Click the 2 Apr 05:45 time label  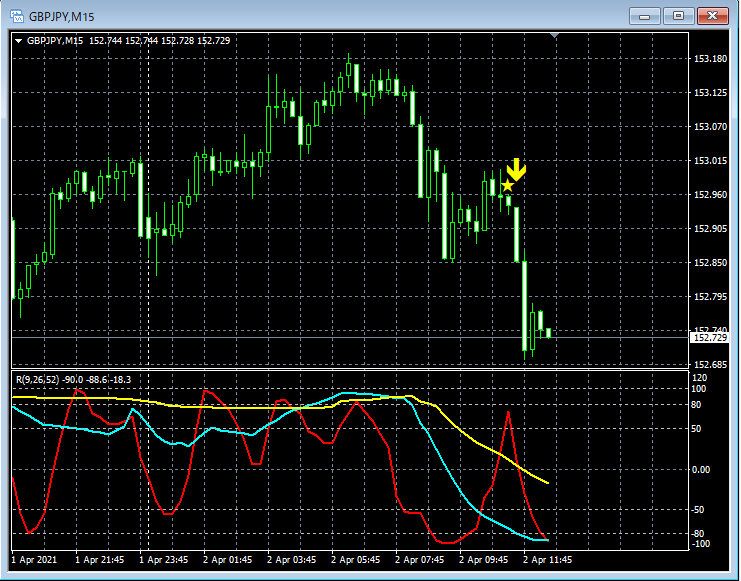[x=355, y=560]
